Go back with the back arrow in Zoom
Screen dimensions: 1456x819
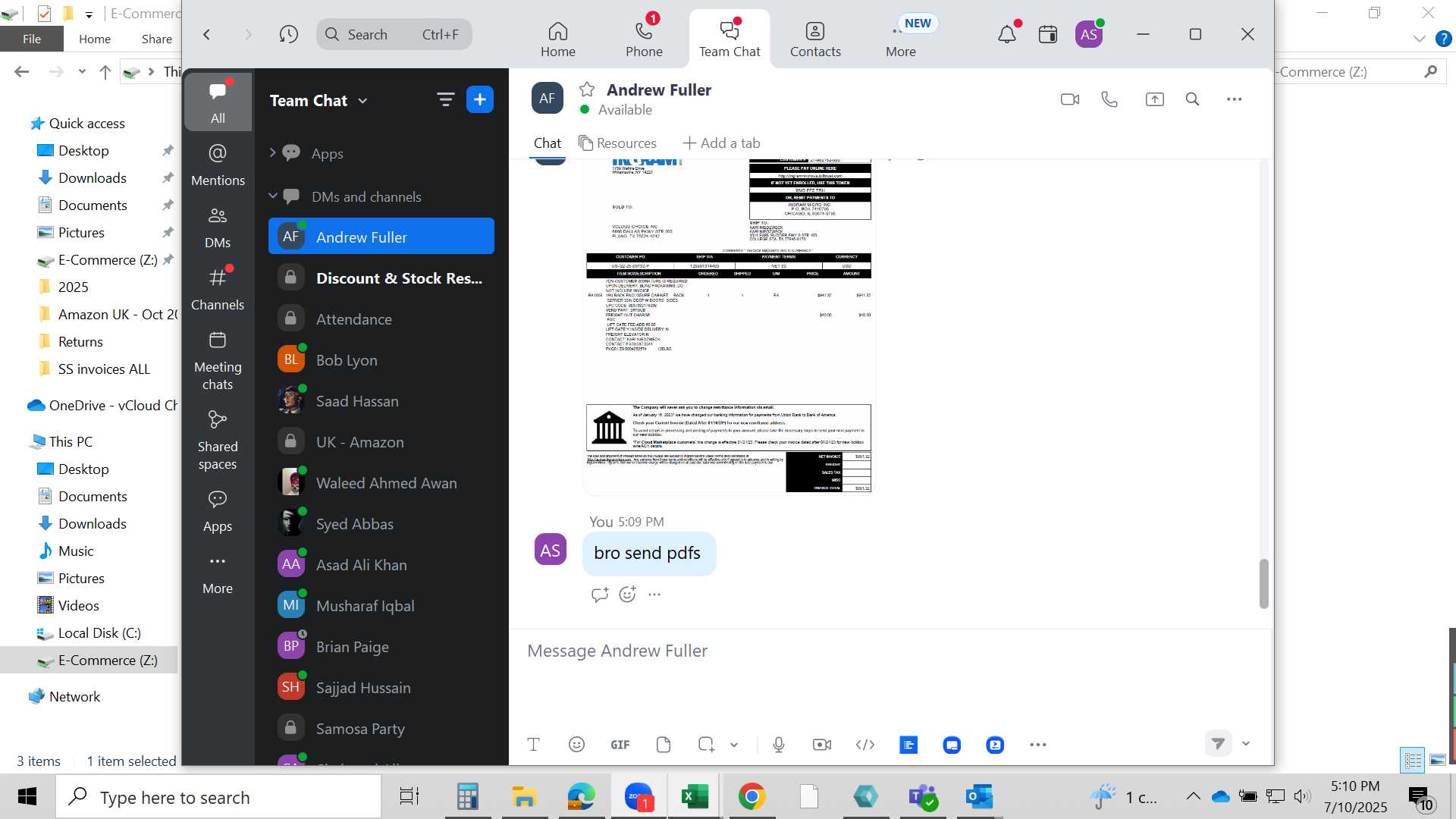tap(206, 34)
